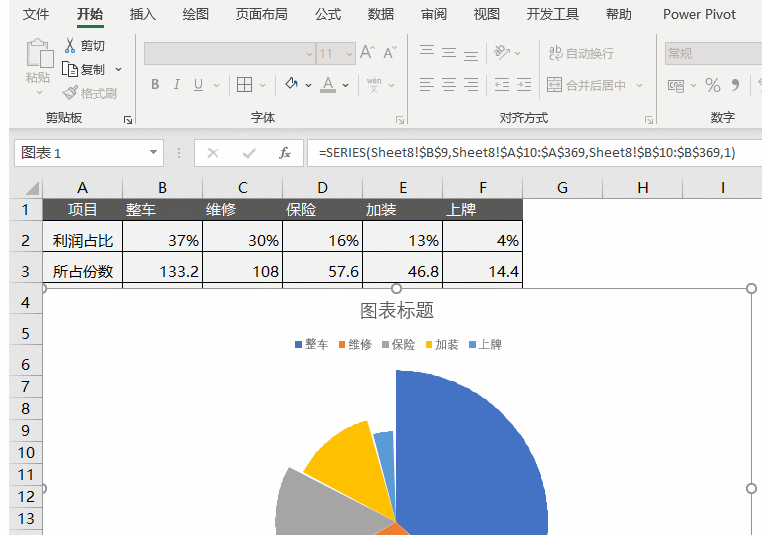Switch to the 公式 tab
This screenshot has width=762, height=535.
(328, 14)
